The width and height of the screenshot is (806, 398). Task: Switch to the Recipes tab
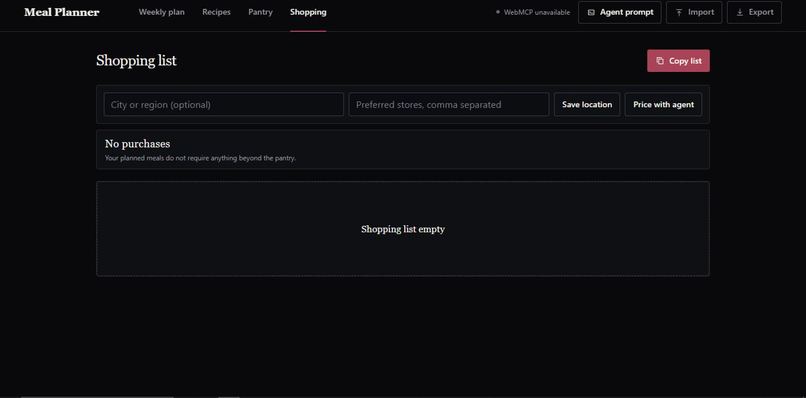click(216, 12)
